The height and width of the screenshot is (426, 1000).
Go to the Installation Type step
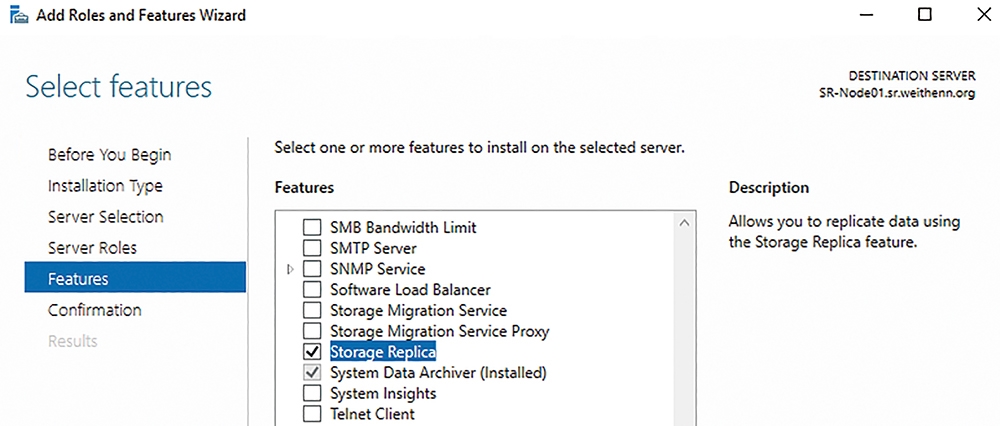[x=105, y=186]
